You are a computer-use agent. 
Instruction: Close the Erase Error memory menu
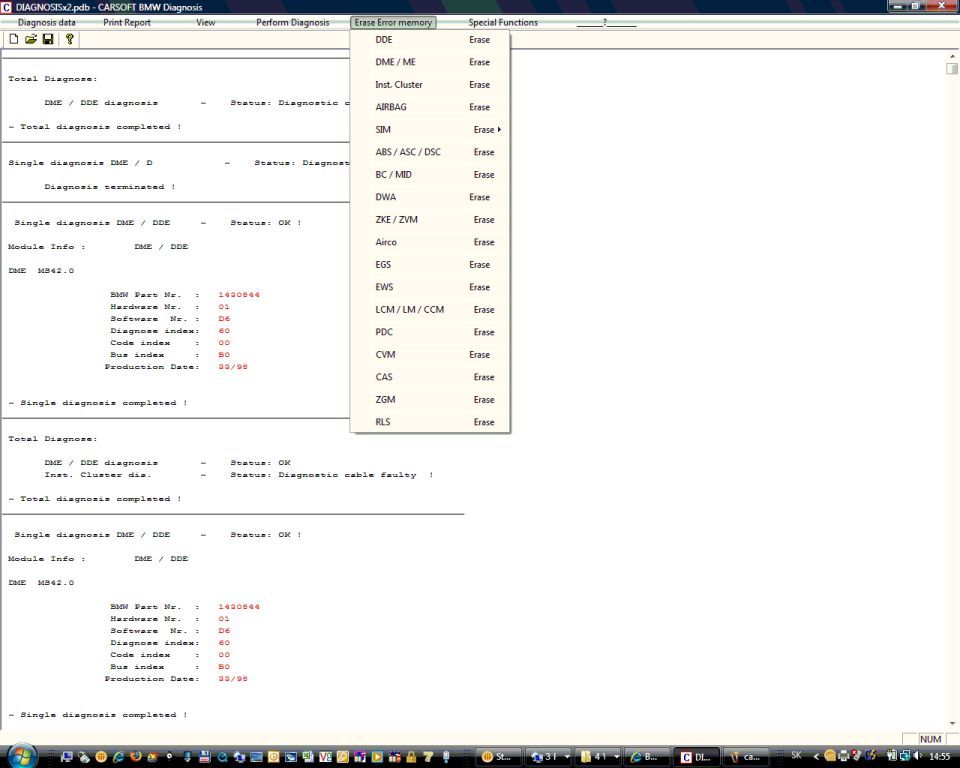pyautogui.click(x=393, y=23)
